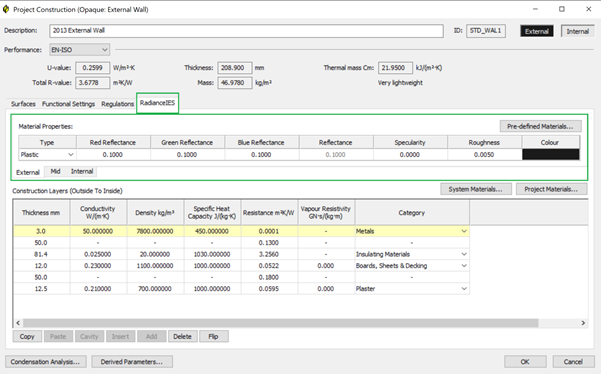Screen dimensions: 601x374
Task: Click resistance value 0.1300
Action: pyautogui.click(x=269, y=243)
